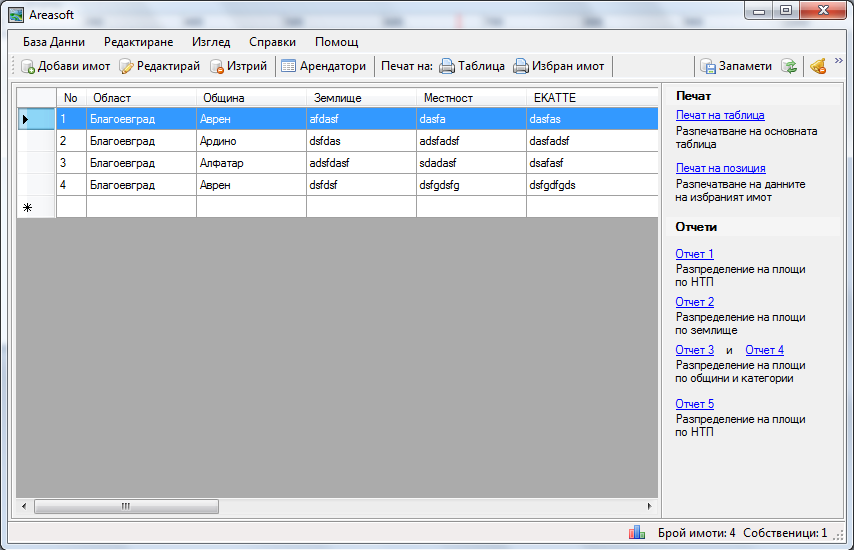Open the Отчет 3 report link
Viewport: 854px width, 550px height.
point(694,350)
